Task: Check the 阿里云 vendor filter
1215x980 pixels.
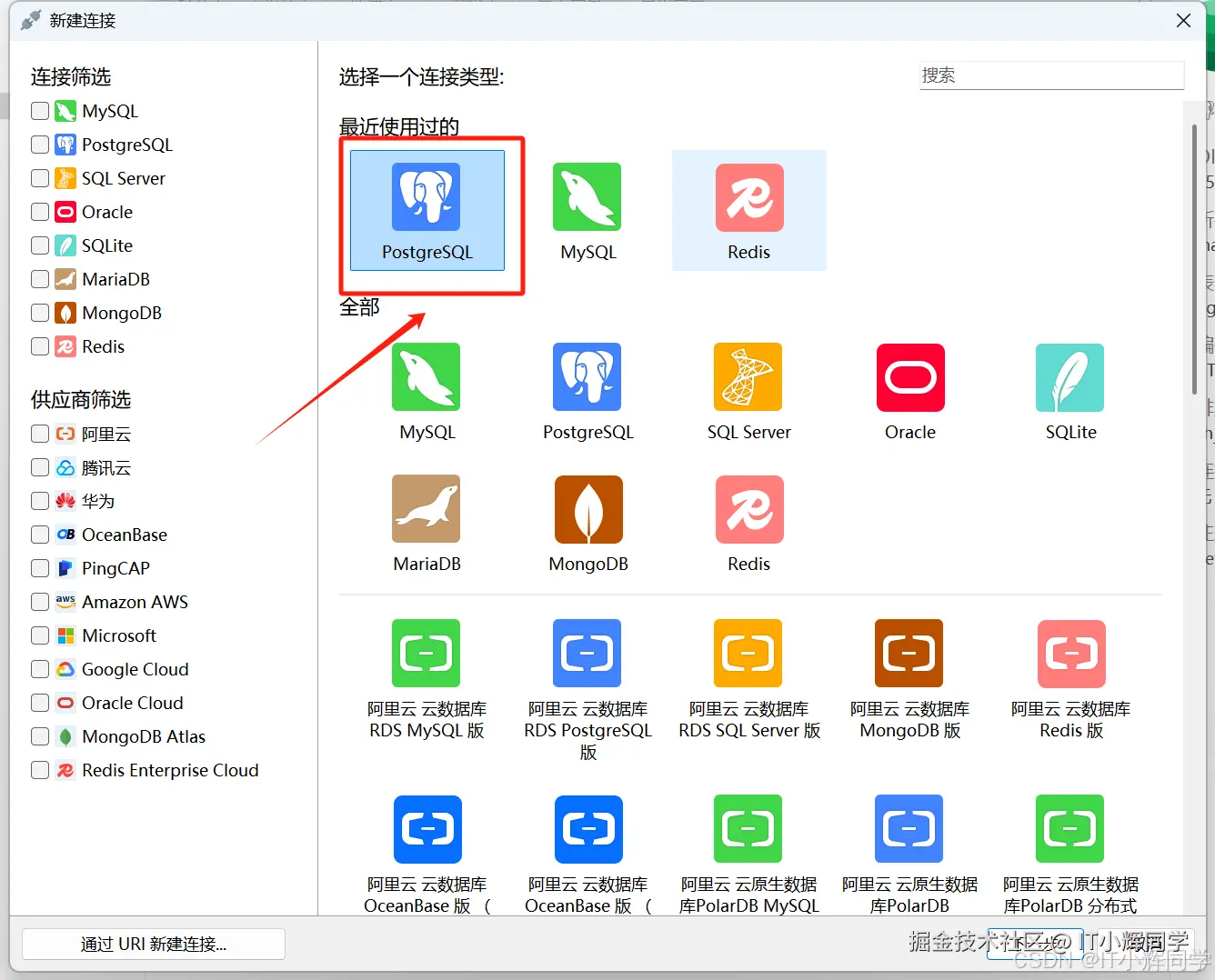Action: point(39,434)
